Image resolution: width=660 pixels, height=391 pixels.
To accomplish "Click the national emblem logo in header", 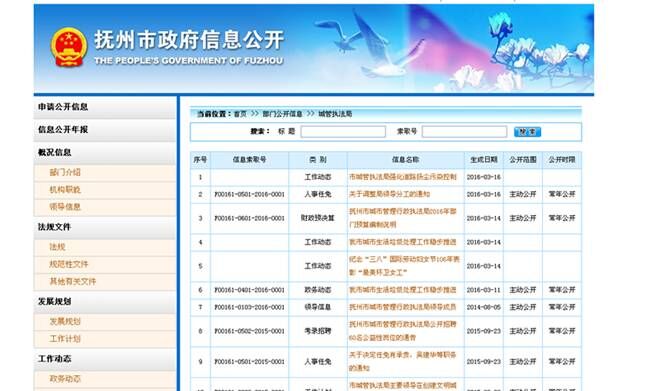I will (x=69, y=47).
